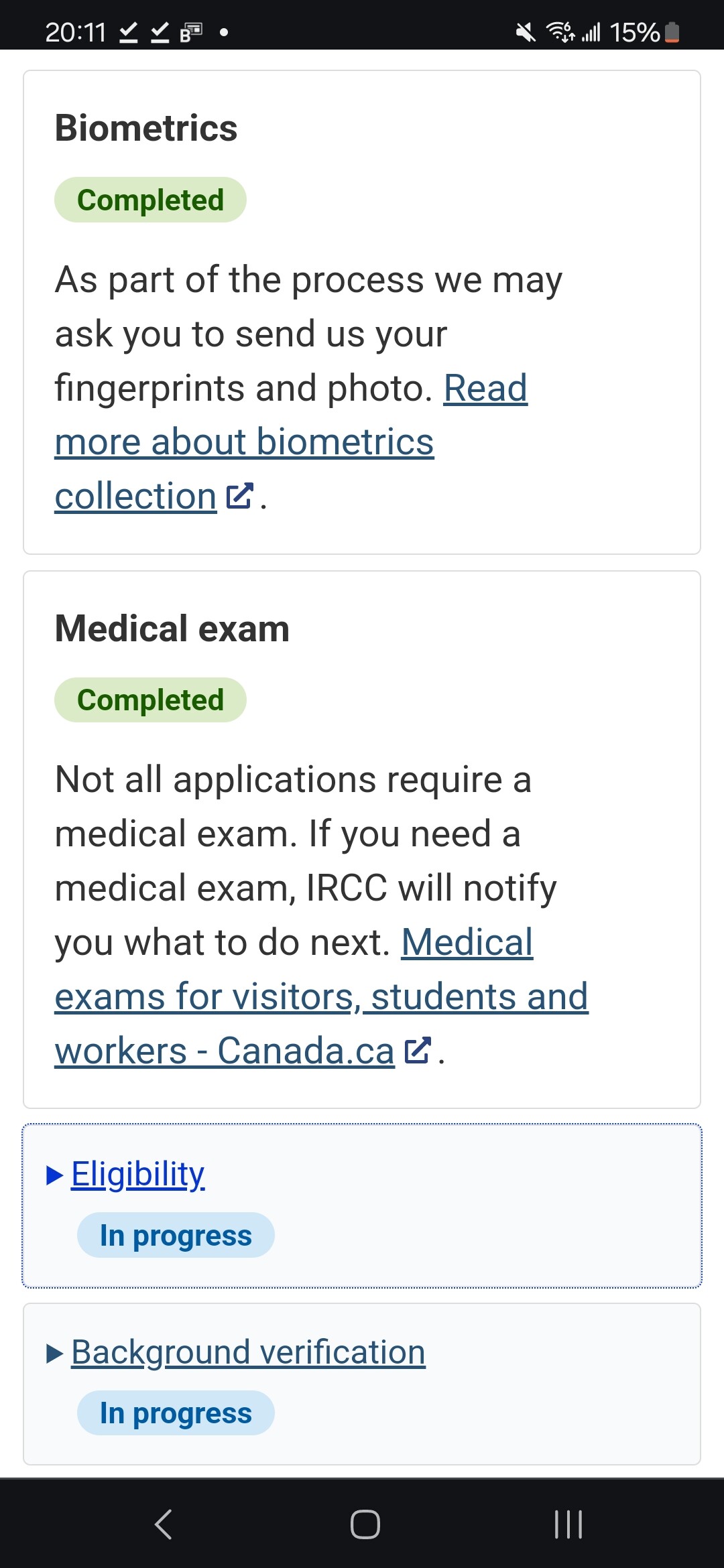The image size is (724, 1568).
Task: Tap the Wi-Fi status icon
Action: pos(560,31)
